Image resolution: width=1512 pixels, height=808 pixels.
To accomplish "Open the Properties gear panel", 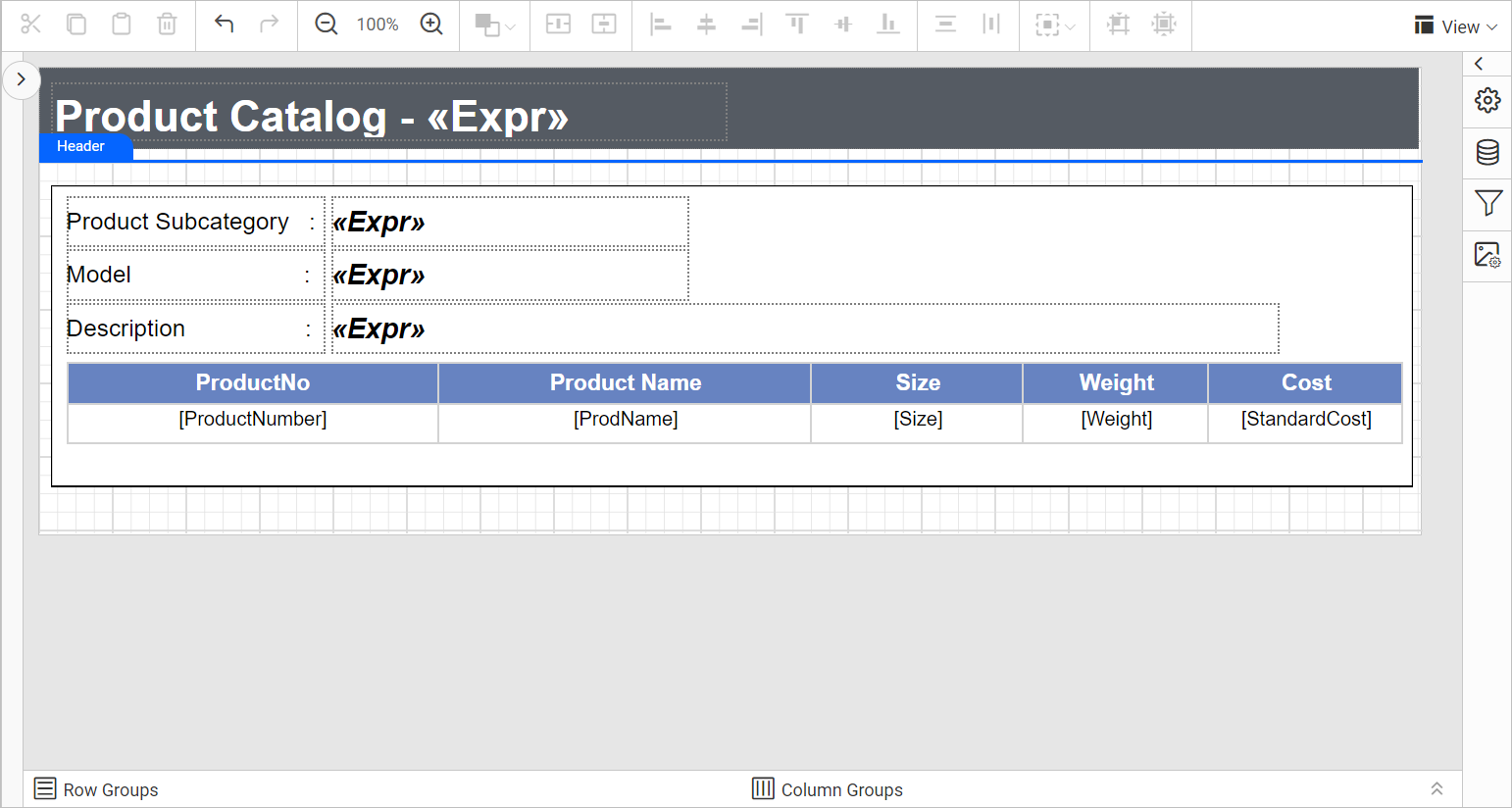I will [1487, 100].
